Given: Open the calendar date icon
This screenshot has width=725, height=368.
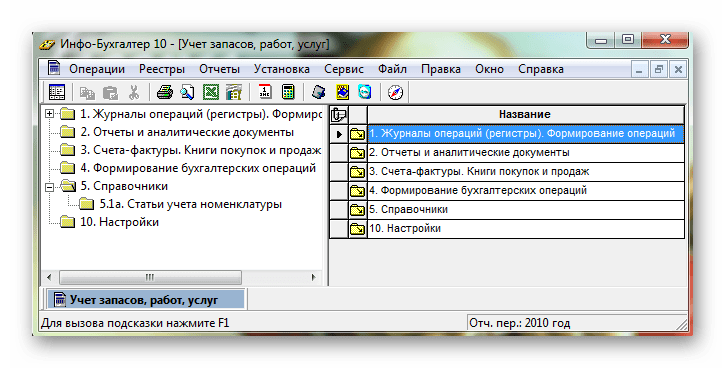Looking at the screenshot, I should pyautogui.click(x=265, y=92).
